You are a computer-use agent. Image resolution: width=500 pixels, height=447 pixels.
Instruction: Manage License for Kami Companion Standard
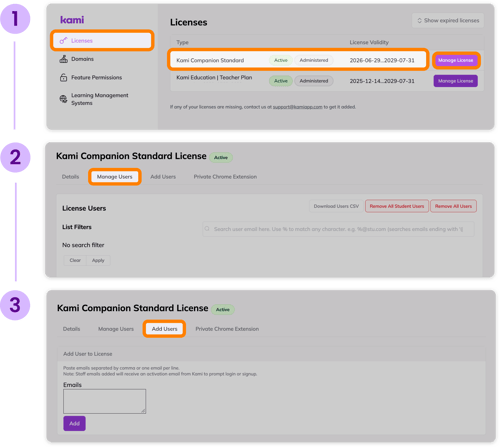coord(456,60)
